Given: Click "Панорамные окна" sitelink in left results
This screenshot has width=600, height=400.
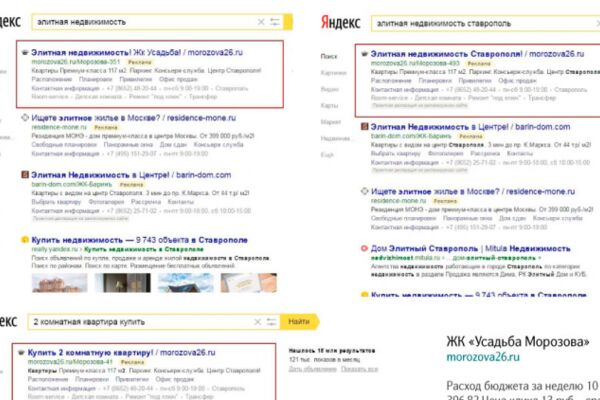Looking at the screenshot, I should click(x=128, y=145).
